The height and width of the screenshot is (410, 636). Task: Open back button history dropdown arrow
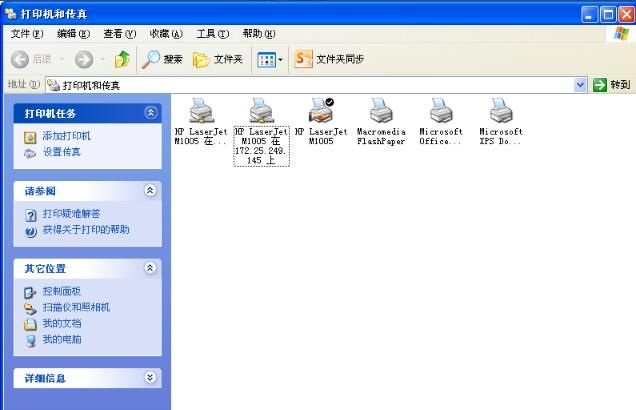pos(62,60)
